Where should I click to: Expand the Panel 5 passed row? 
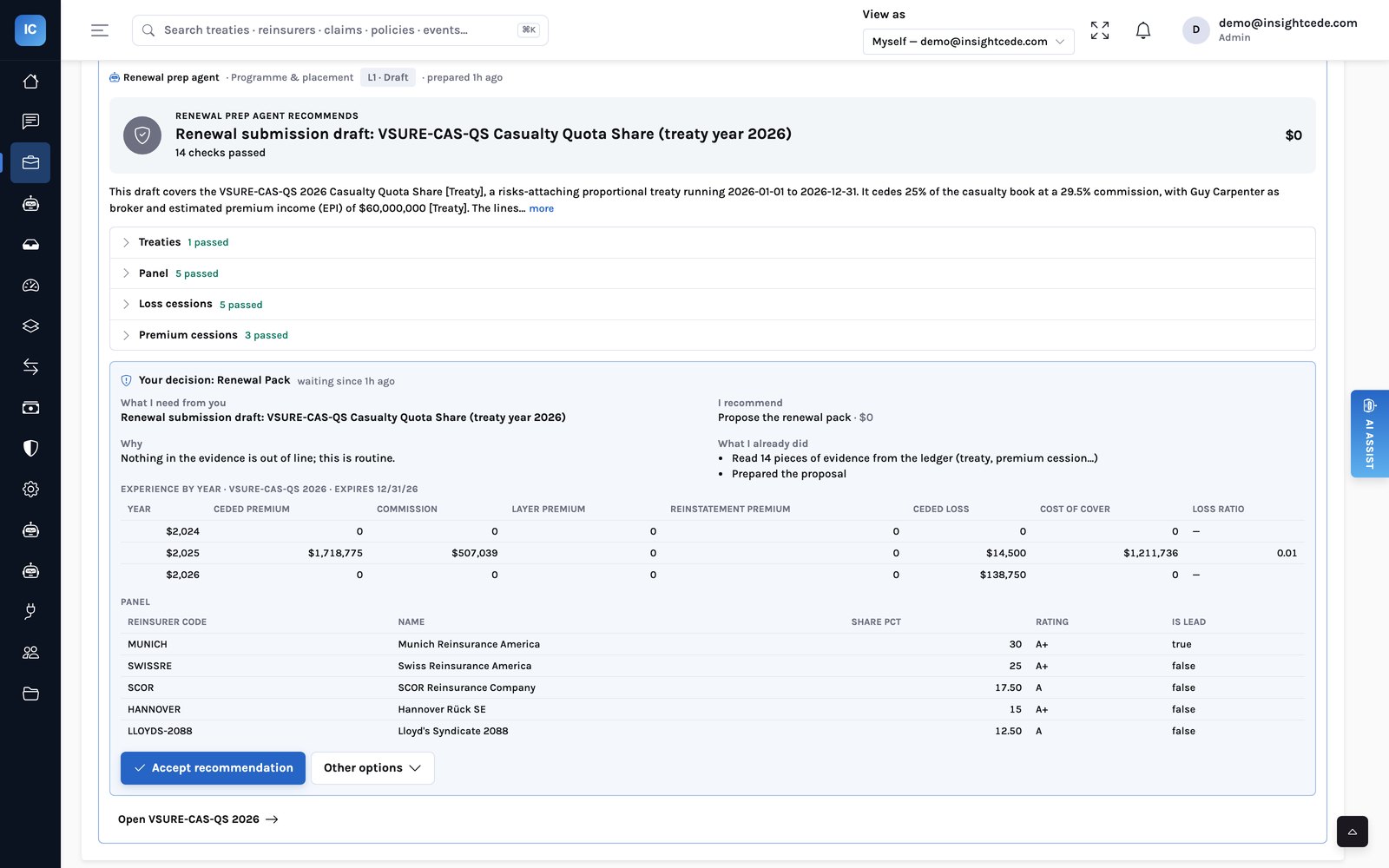click(x=712, y=273)
